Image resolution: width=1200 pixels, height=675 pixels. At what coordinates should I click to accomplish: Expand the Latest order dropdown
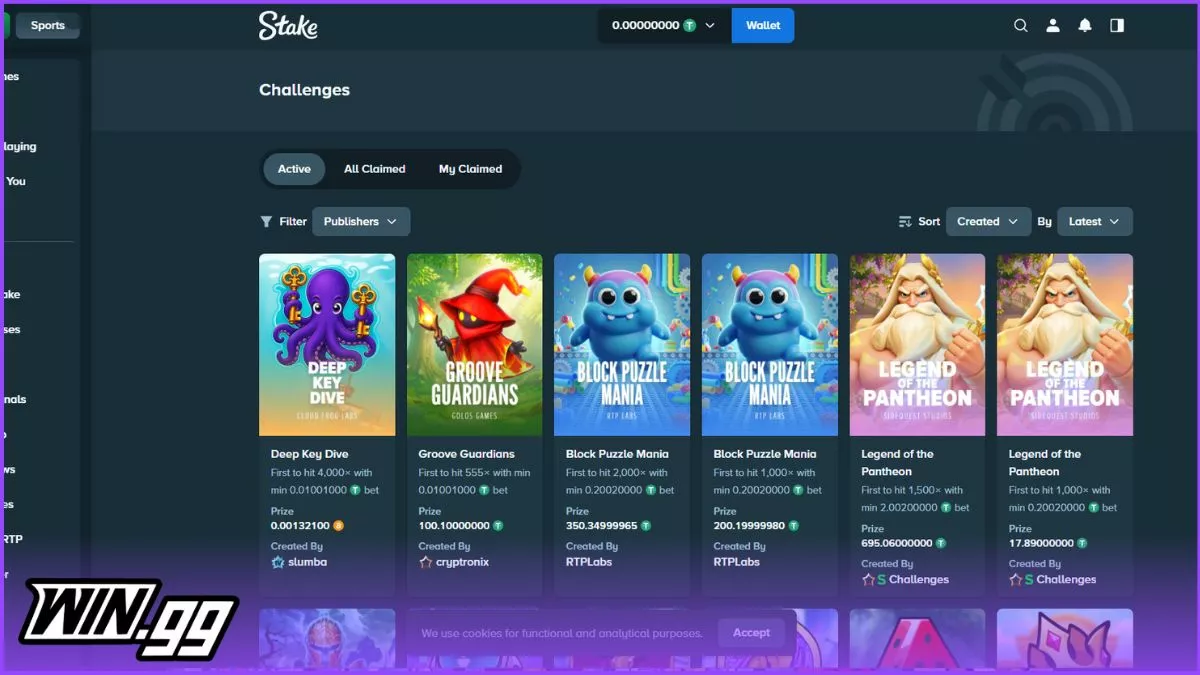(x=1095, y=222)
